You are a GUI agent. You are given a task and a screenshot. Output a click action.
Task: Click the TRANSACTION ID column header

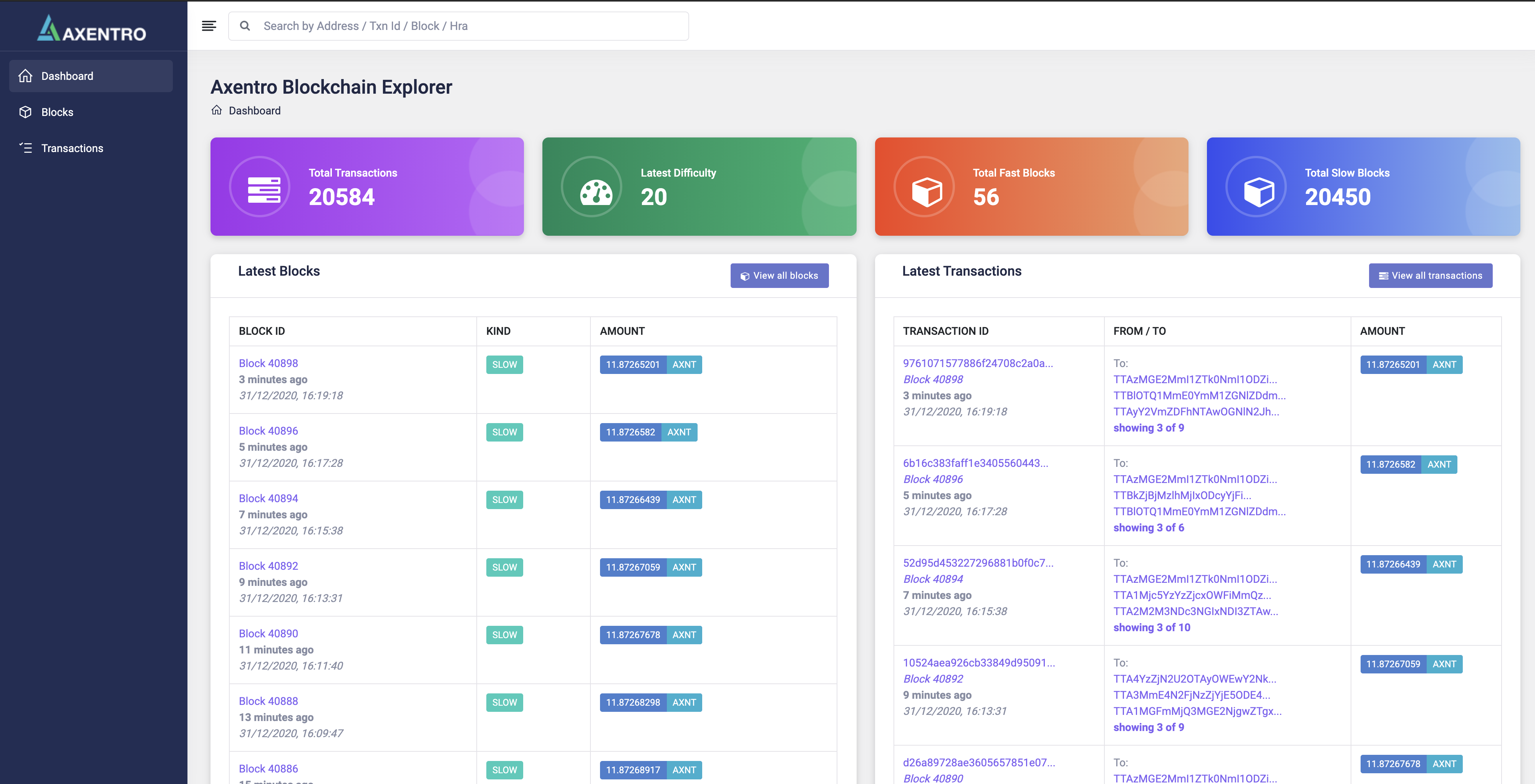(x=945, y=331)
